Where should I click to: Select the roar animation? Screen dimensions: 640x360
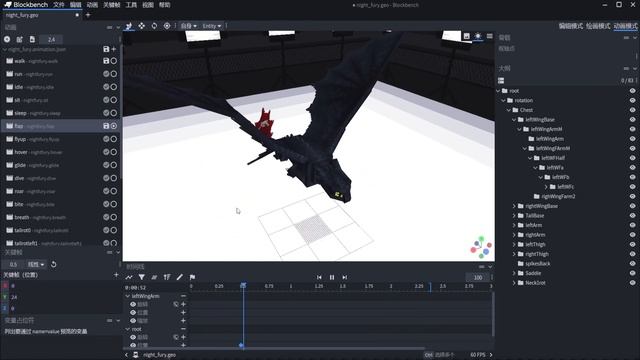60,191
